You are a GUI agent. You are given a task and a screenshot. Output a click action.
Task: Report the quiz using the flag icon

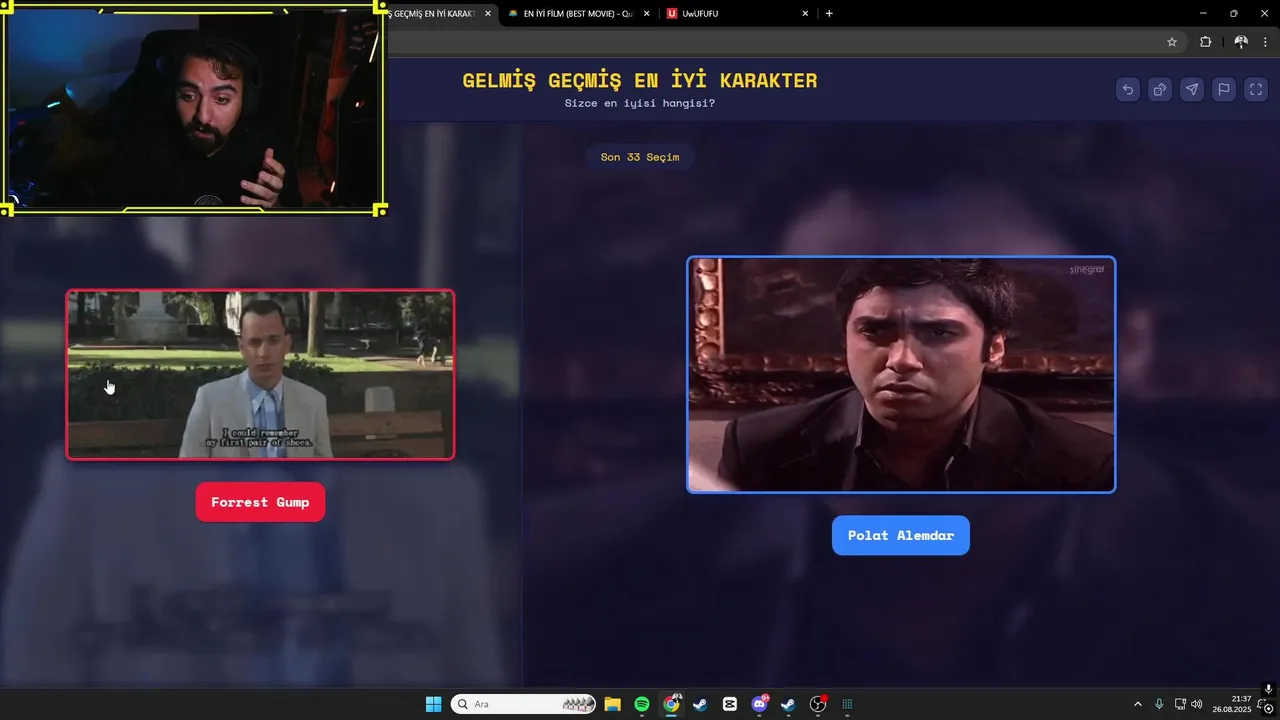[x=1224, y=90]
